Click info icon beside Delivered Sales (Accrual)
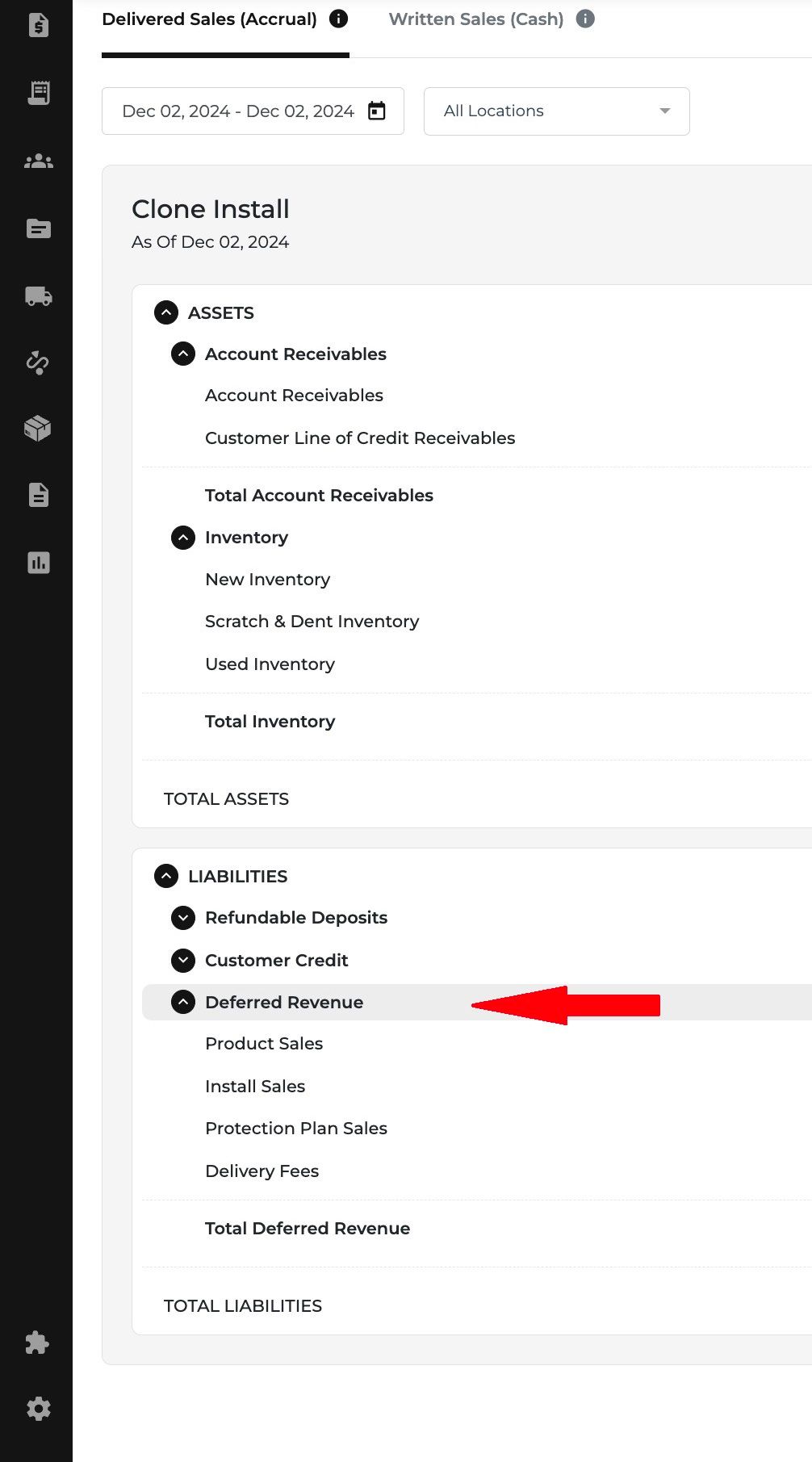 coord(339,19)
